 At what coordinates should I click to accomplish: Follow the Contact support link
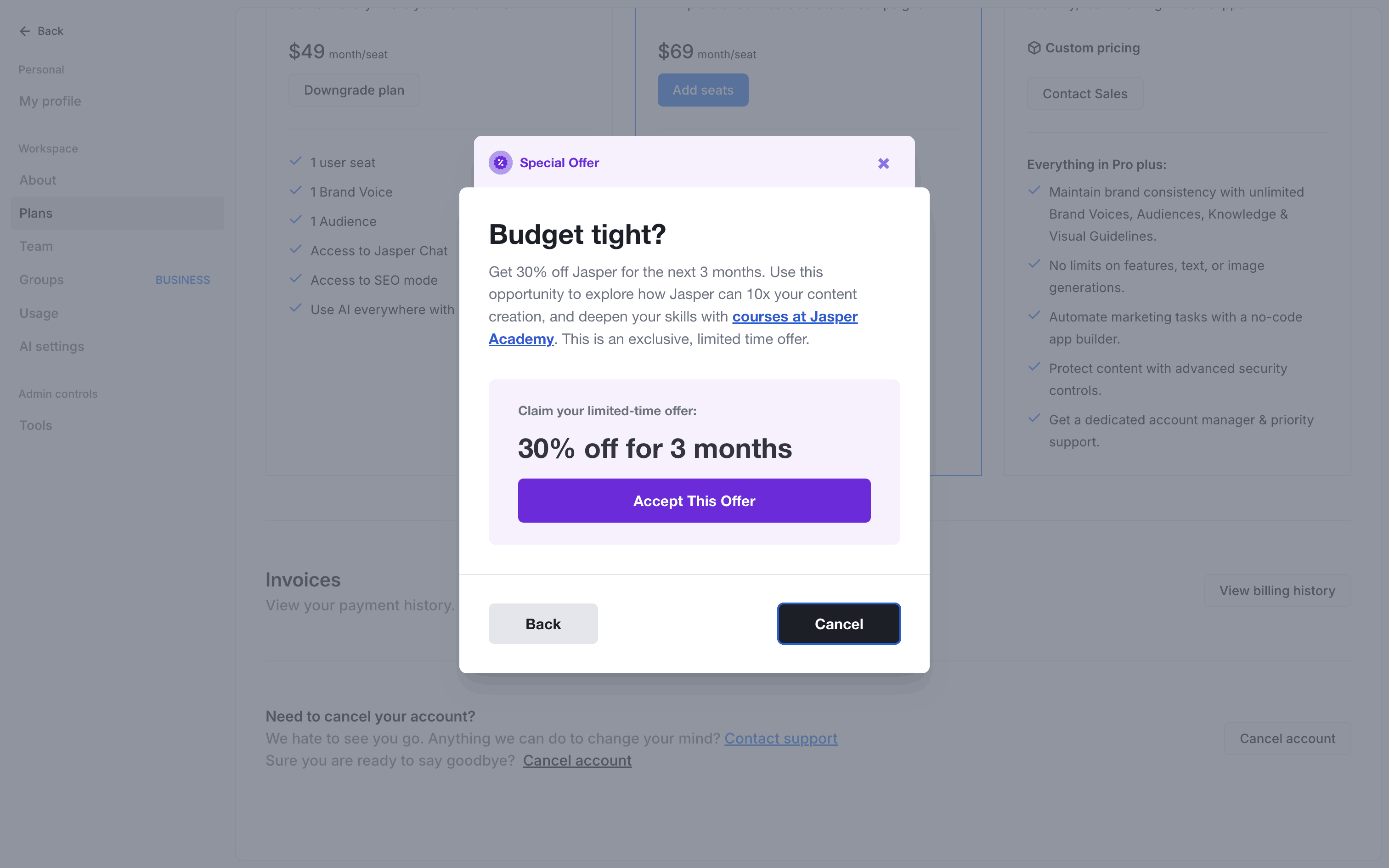tap(780, 739)
